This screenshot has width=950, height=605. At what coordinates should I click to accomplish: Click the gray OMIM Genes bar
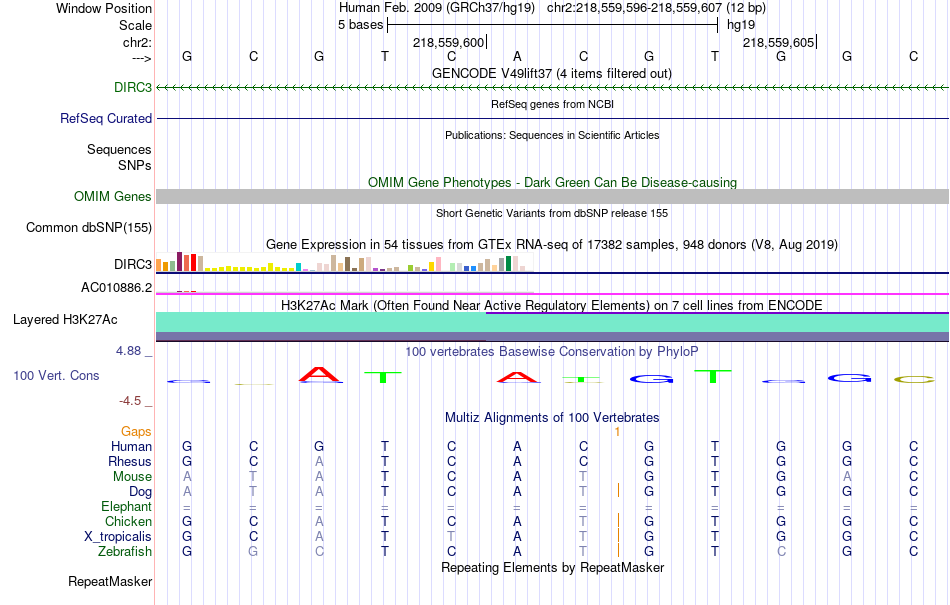(552, 196)
